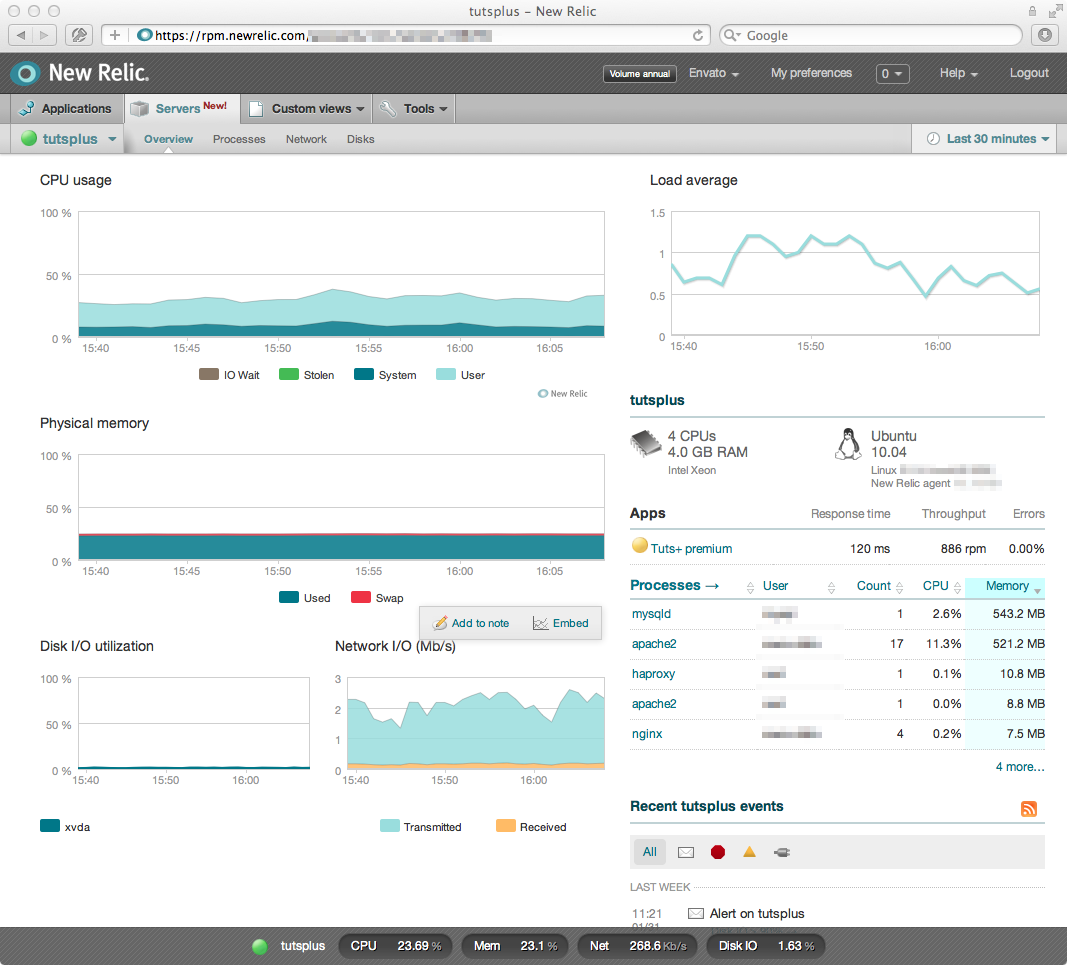Click the downloads icon in browser toolbar
This screenshot has width=1067, height=965.
[1045, 35]
